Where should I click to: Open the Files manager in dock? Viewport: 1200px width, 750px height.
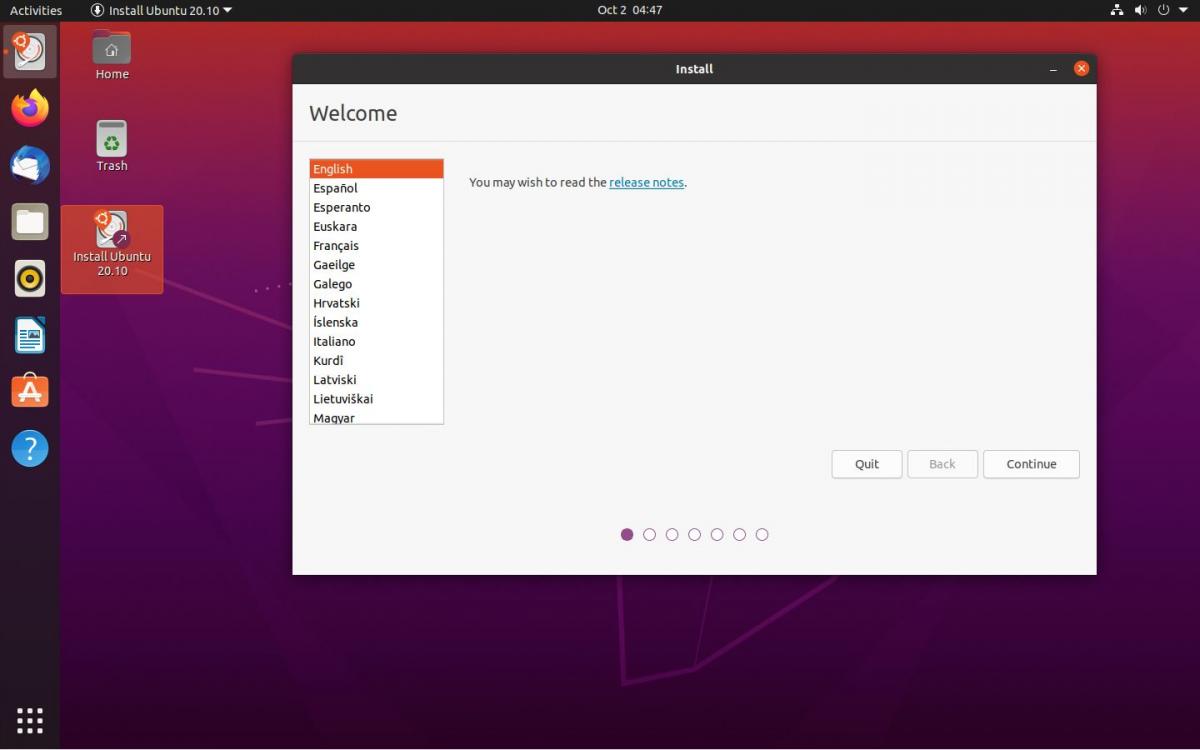pyautogui.click(x=30, y=222)
